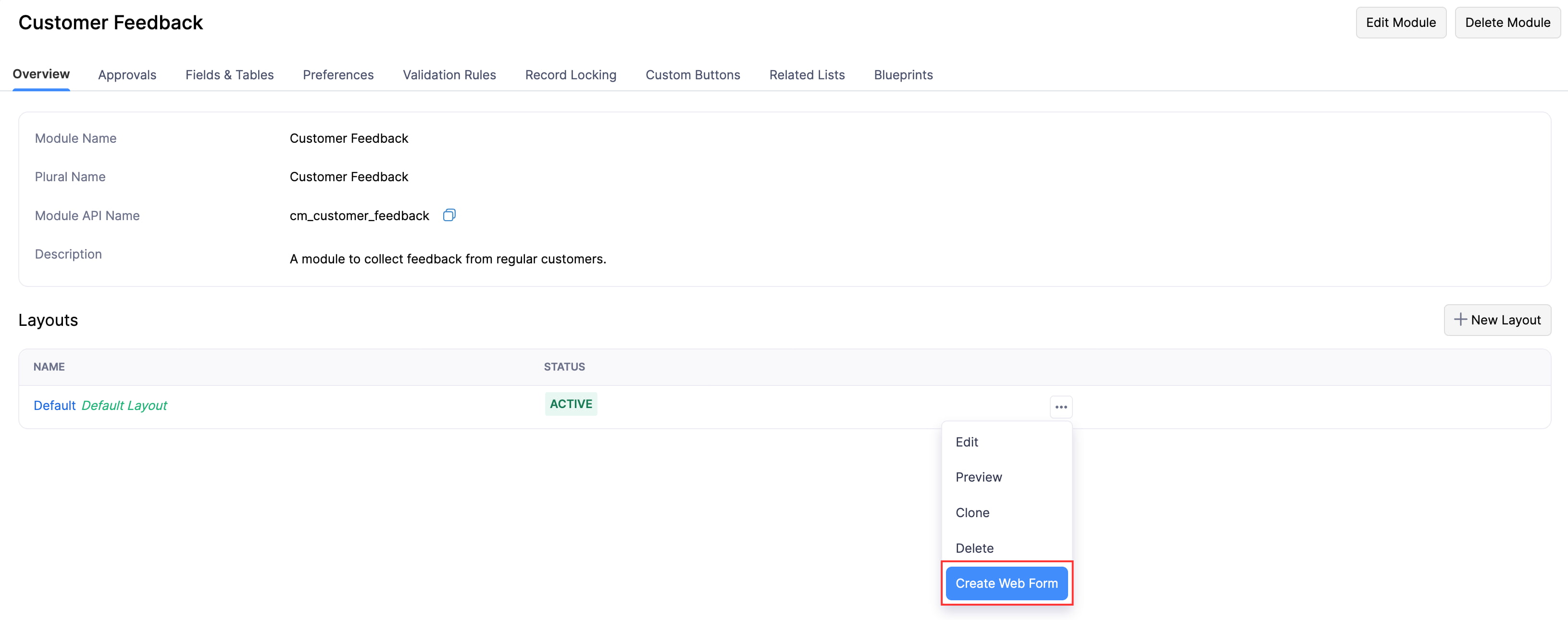This screenshot has width=1568, height=620.
Task: Open the Preferences tab
Action: pos(338,74)
